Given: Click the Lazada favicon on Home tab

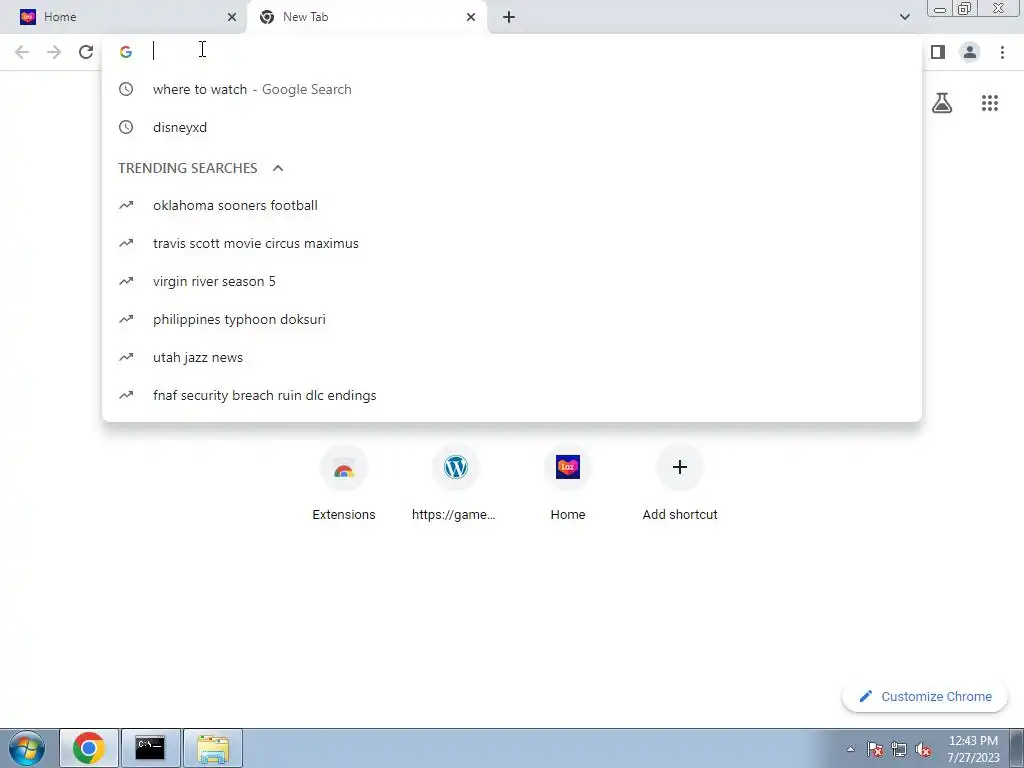Looking at the screenshot, I should click(x=28, y=17).
